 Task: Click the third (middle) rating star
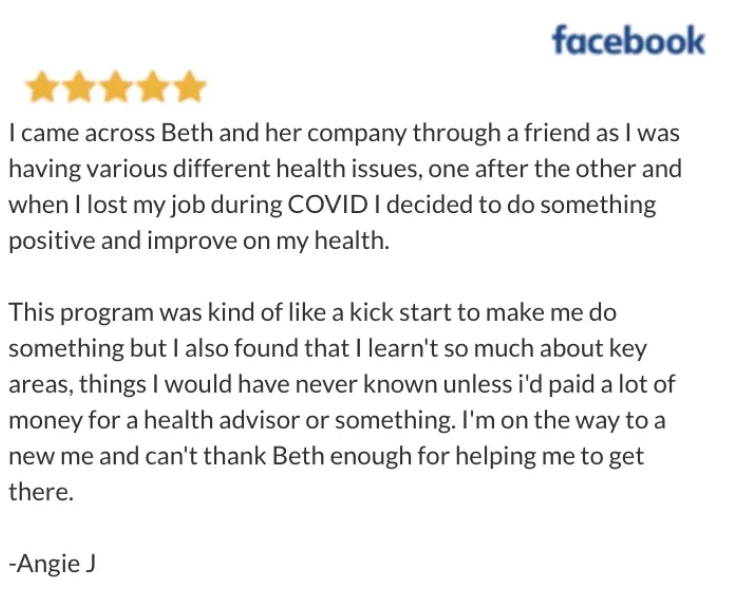click(x=115, y=87)
